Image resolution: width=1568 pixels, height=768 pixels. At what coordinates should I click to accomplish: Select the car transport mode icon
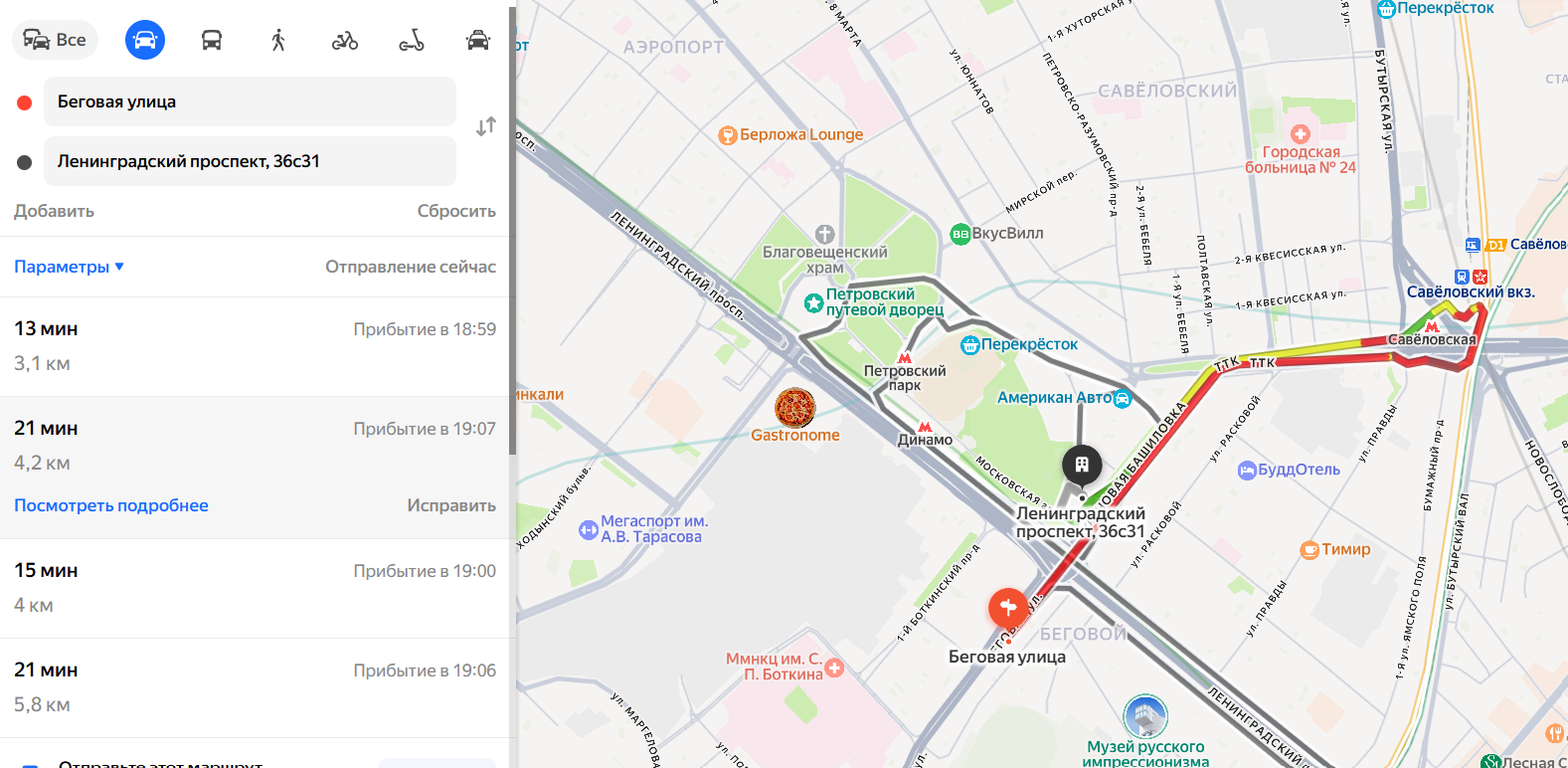[x=145, y=40]
